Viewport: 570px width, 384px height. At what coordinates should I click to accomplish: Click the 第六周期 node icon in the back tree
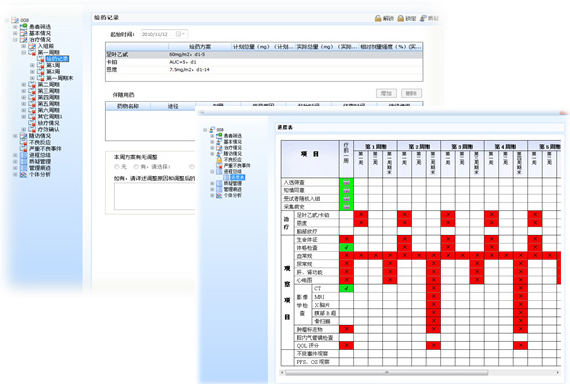(x=32, y=110)
